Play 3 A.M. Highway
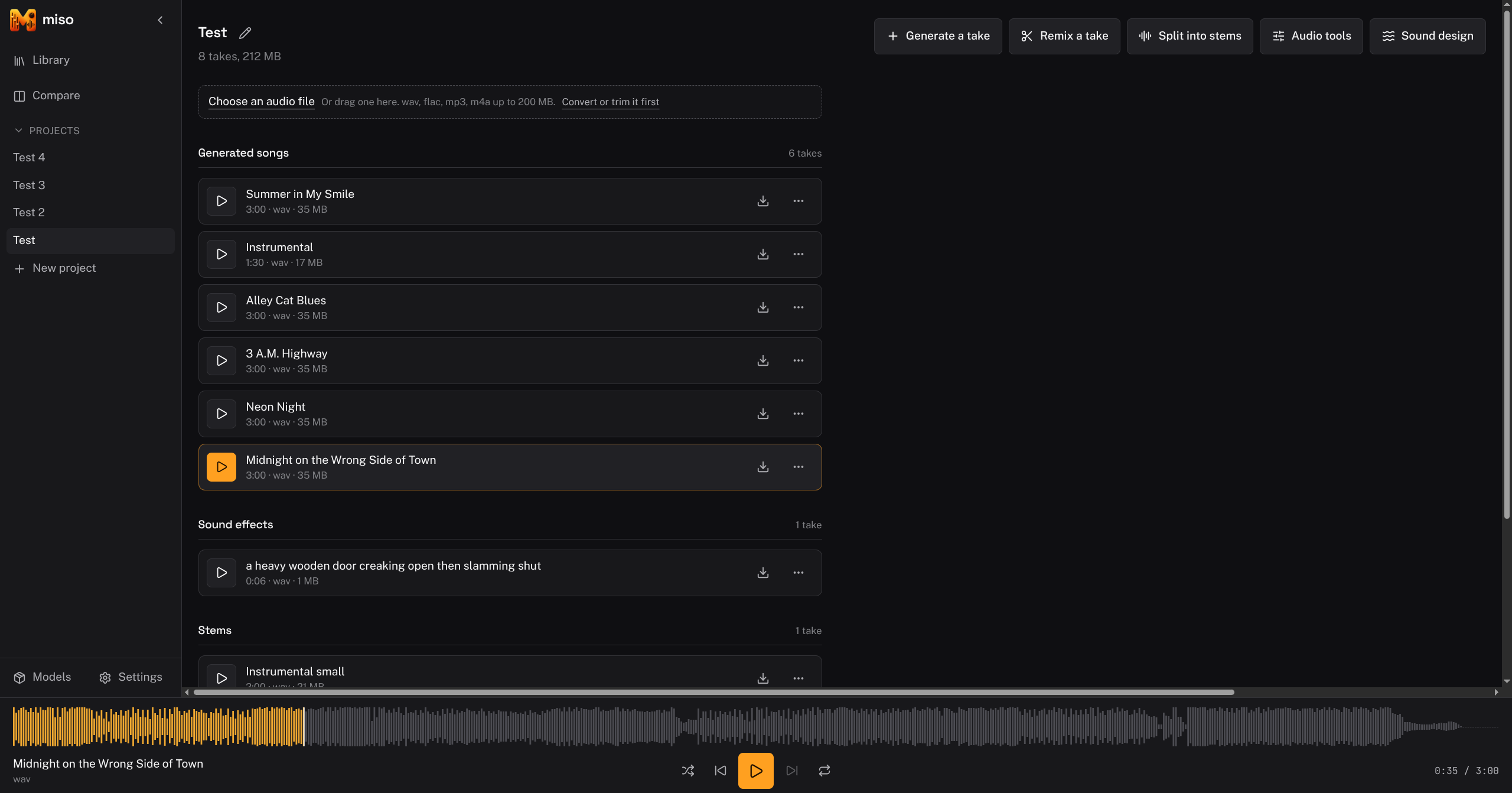 click(x=221, y=361)
